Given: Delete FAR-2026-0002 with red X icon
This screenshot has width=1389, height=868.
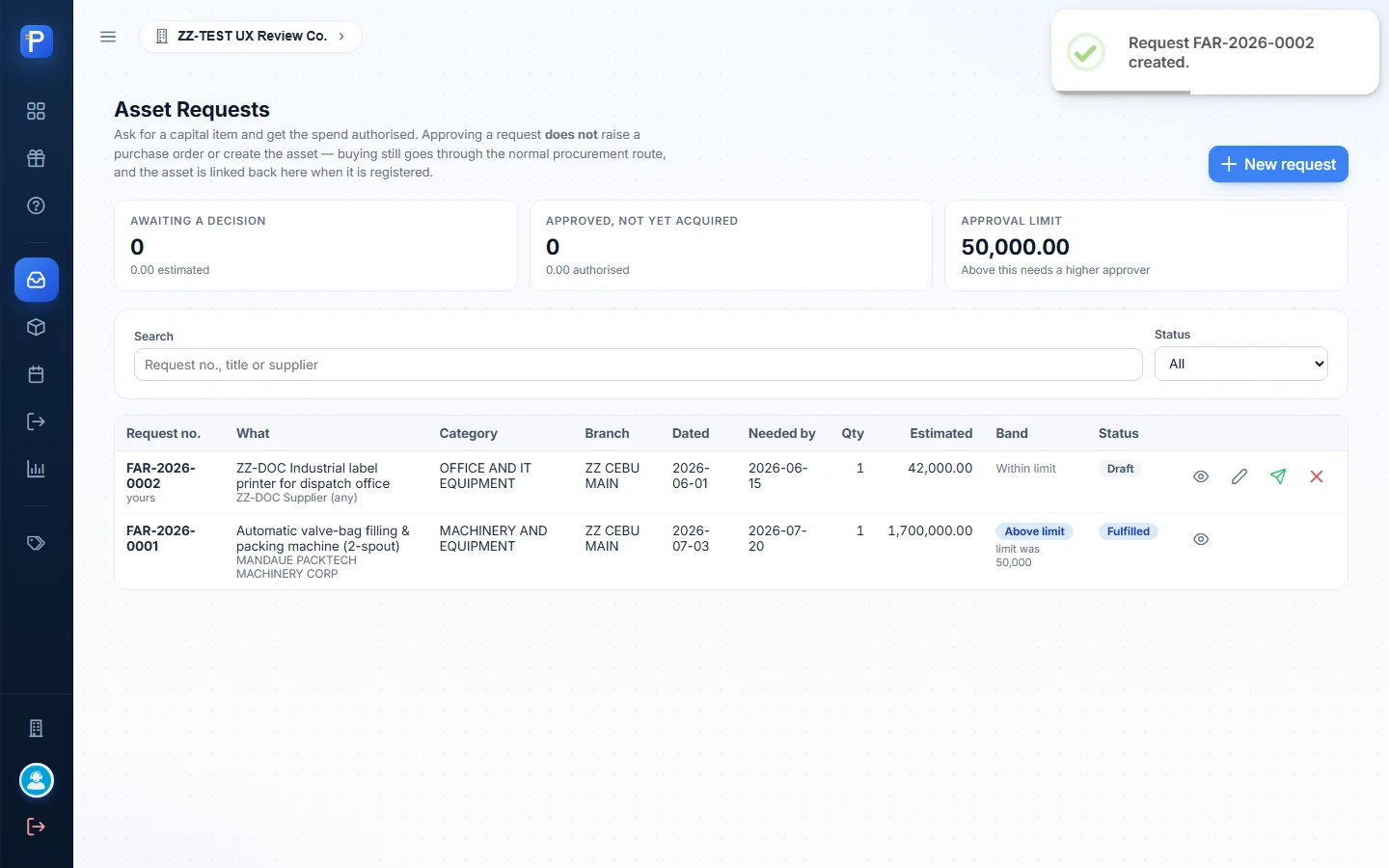Looking at the screenshot, I should 1317,476.
